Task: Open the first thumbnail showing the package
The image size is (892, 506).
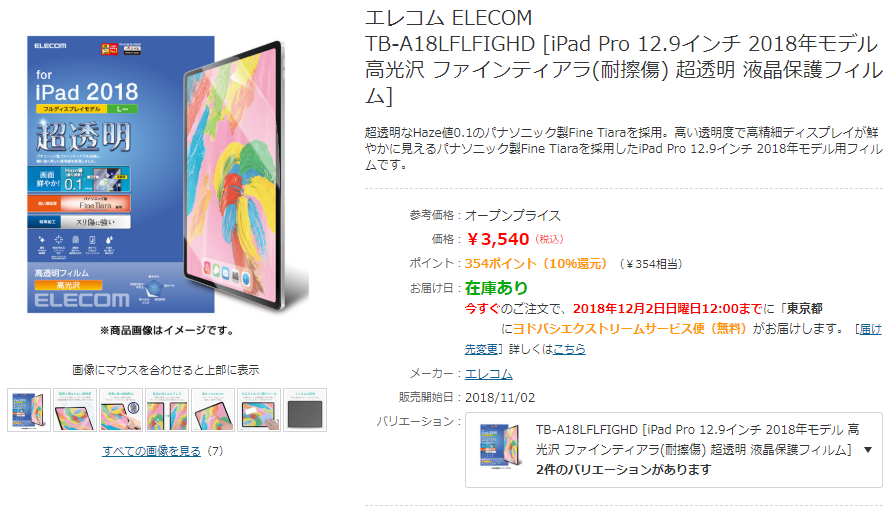Action: pyautogui.click(x=29, y=410)
